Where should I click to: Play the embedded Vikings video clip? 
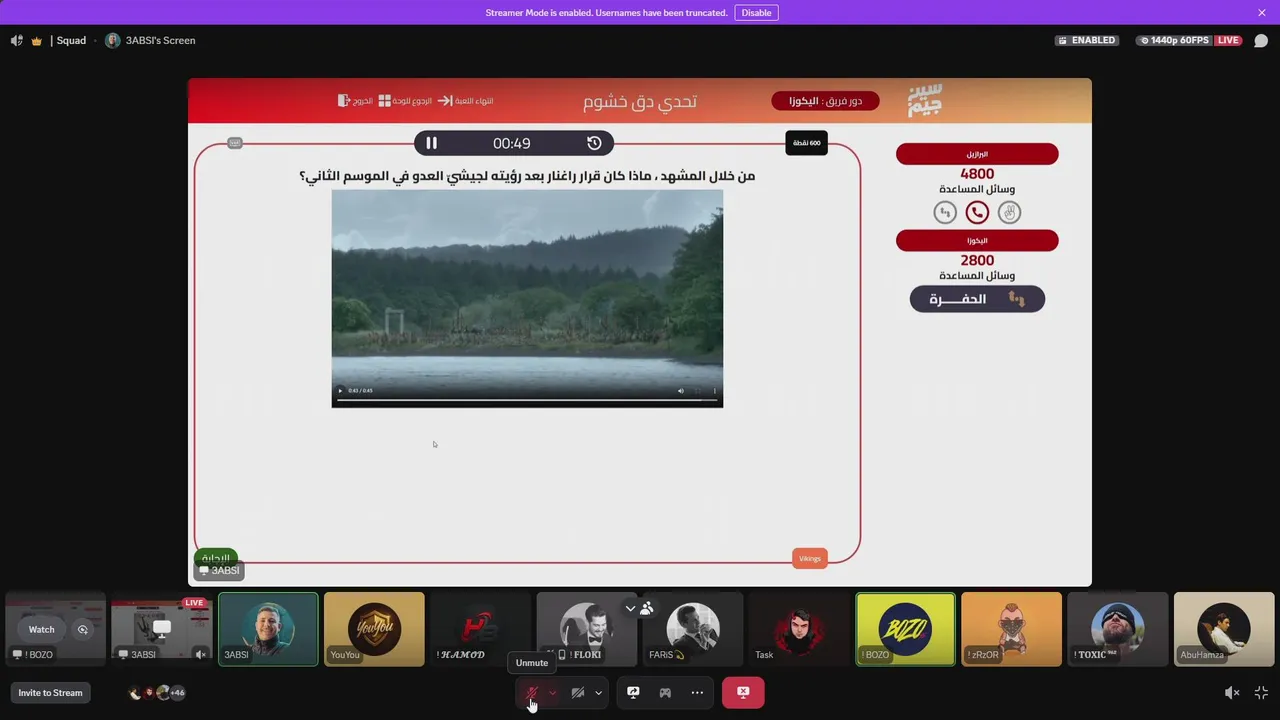coord(340,391)
